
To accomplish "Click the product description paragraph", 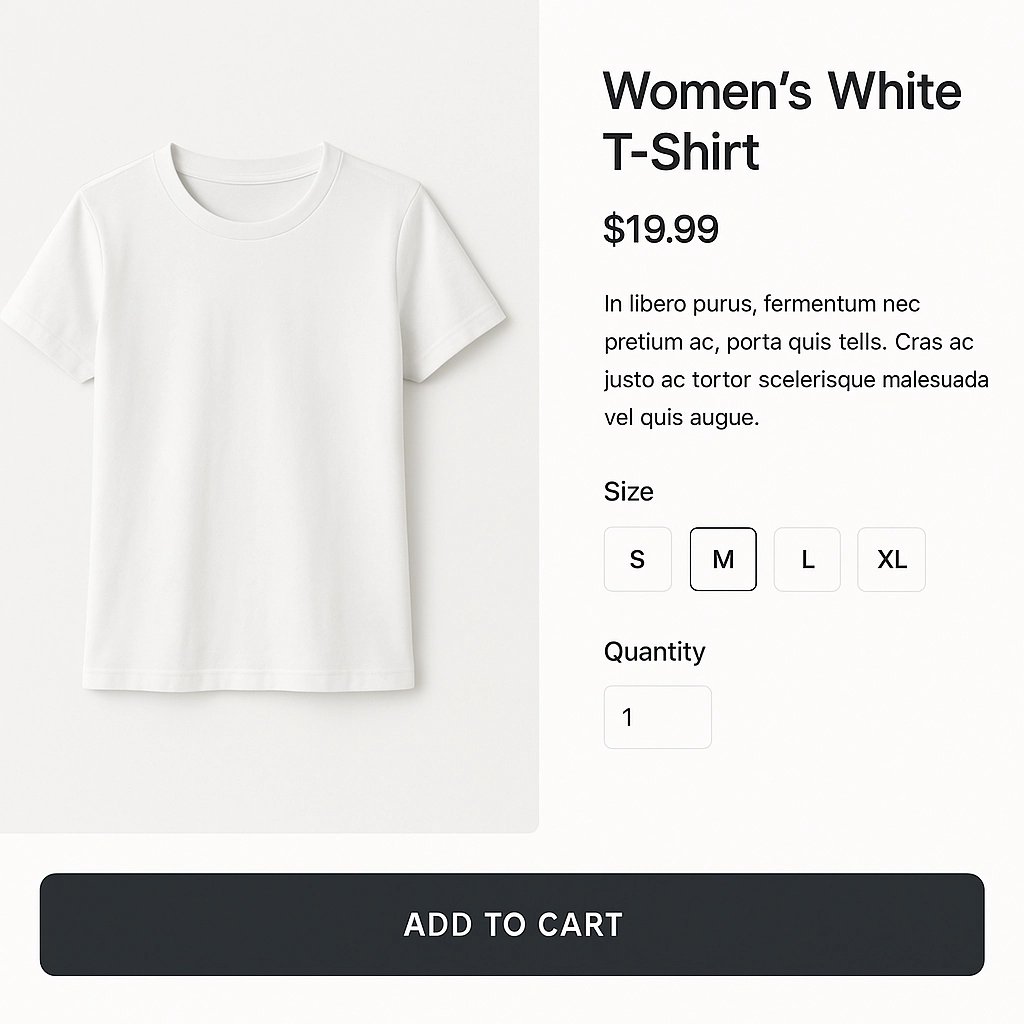I will pyautogui.click(x=796, y=360).
